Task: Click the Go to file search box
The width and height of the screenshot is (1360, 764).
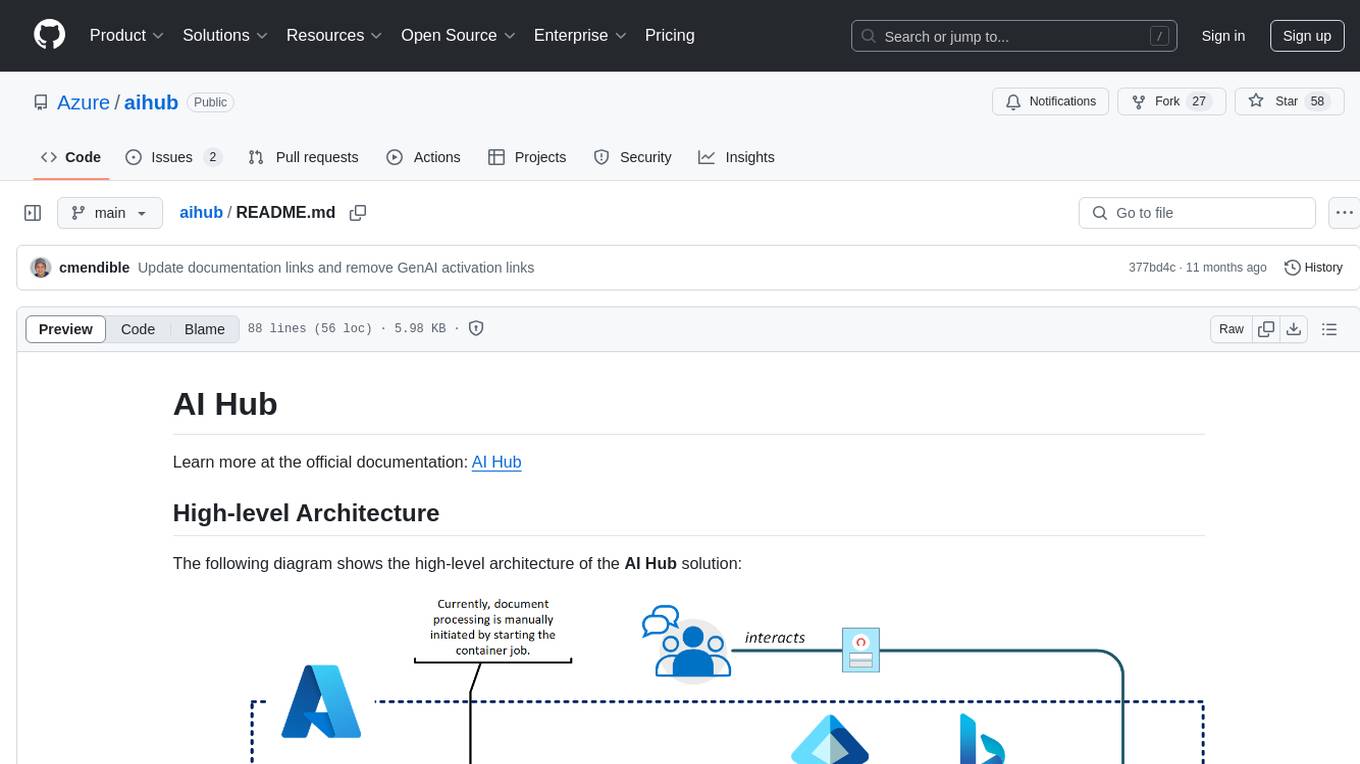Action: pyautogui.click(x=1197, y=213)
